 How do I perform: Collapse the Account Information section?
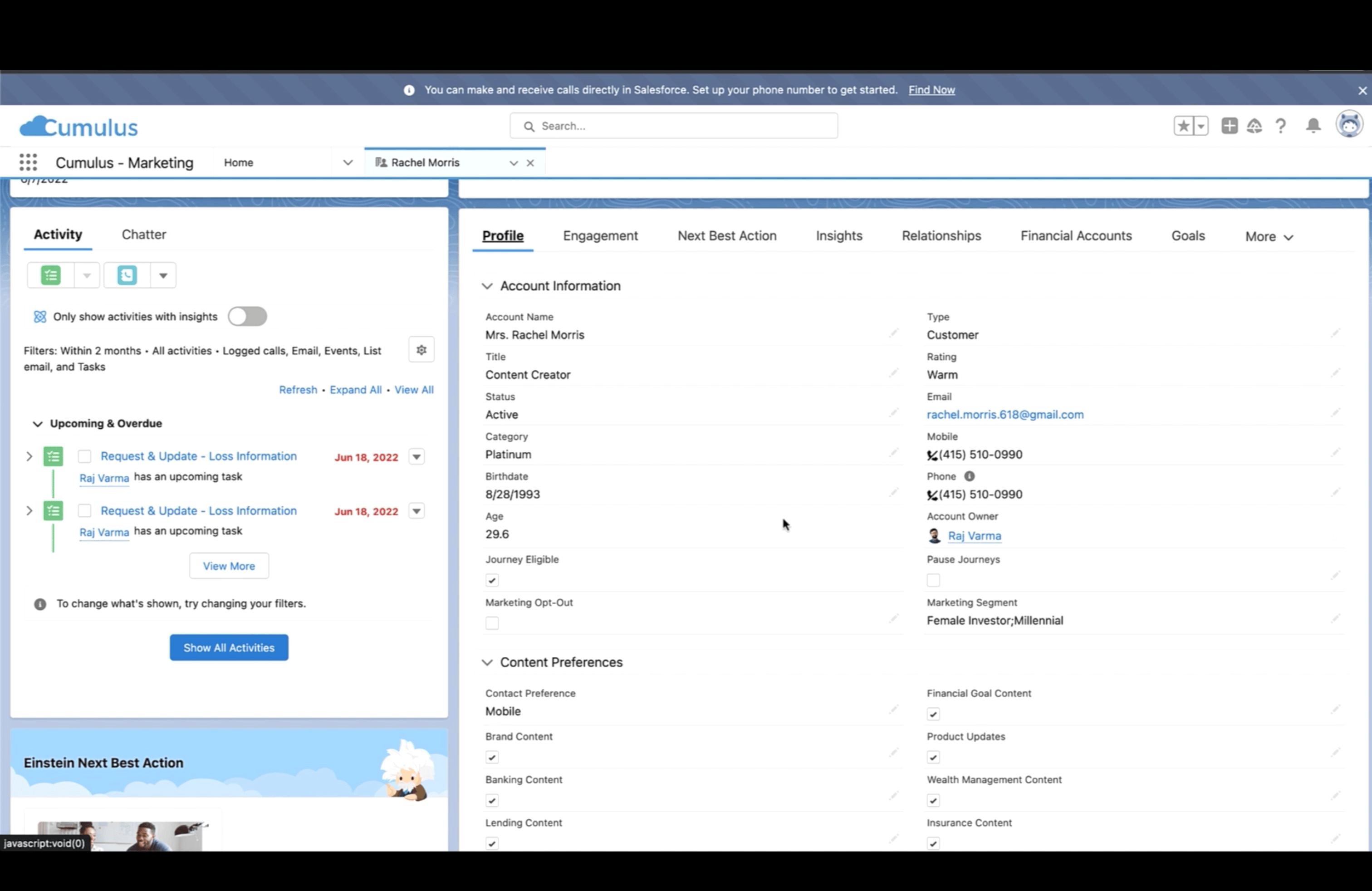tap(487, 286)
